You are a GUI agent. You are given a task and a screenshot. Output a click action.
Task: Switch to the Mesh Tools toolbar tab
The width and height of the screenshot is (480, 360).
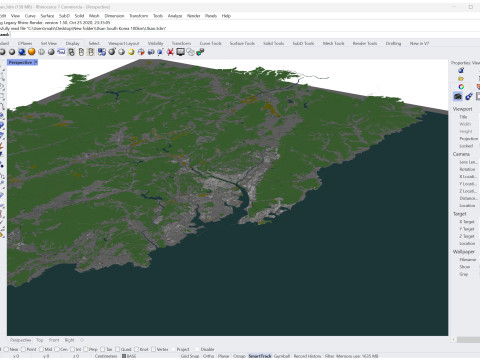click(x=333, y=43)
